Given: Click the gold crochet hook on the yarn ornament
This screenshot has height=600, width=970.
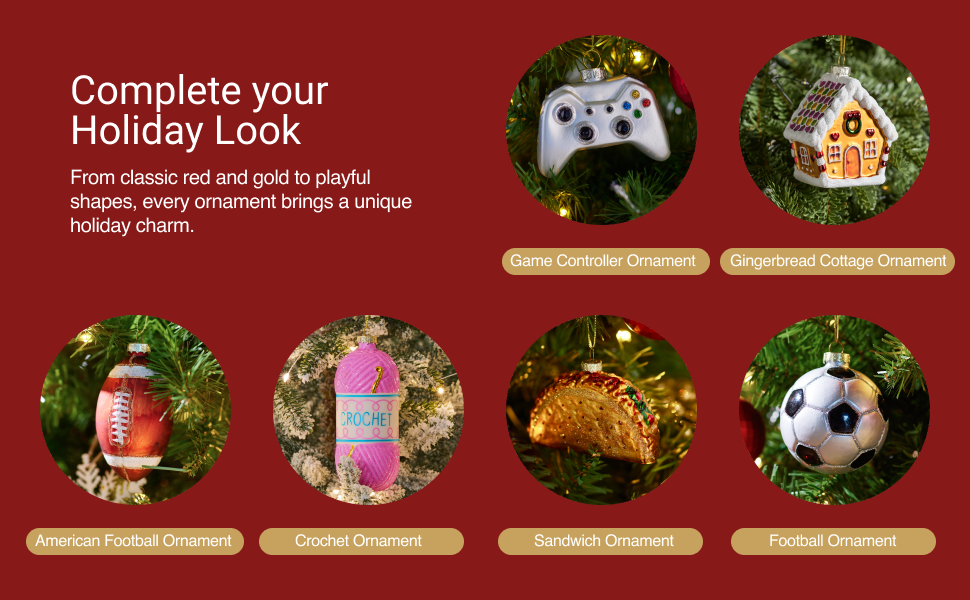Looking at the screenshot, I should (x=377, y=379).
